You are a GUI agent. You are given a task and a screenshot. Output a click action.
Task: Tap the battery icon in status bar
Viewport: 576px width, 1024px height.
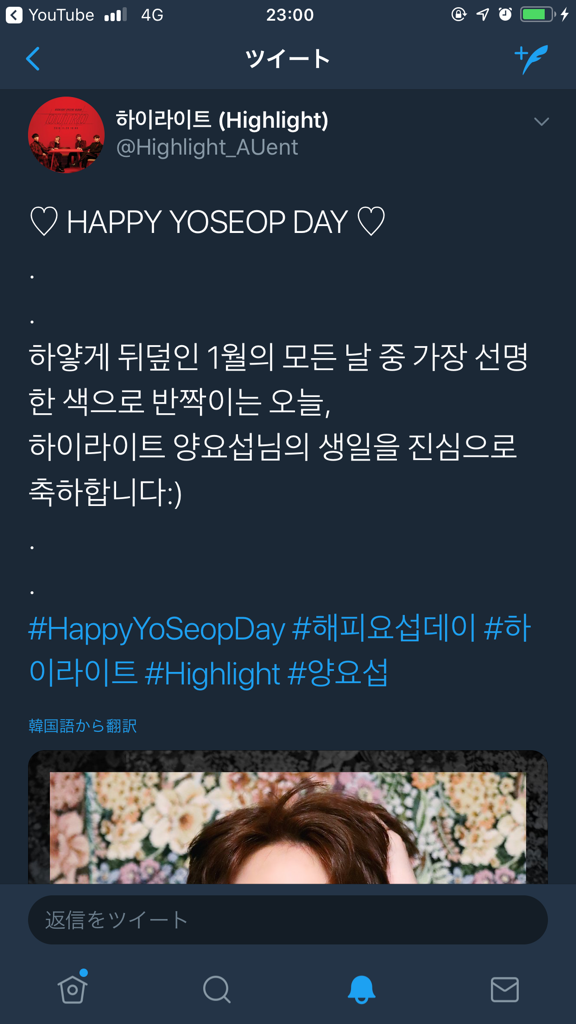click(x=537, y=14)
